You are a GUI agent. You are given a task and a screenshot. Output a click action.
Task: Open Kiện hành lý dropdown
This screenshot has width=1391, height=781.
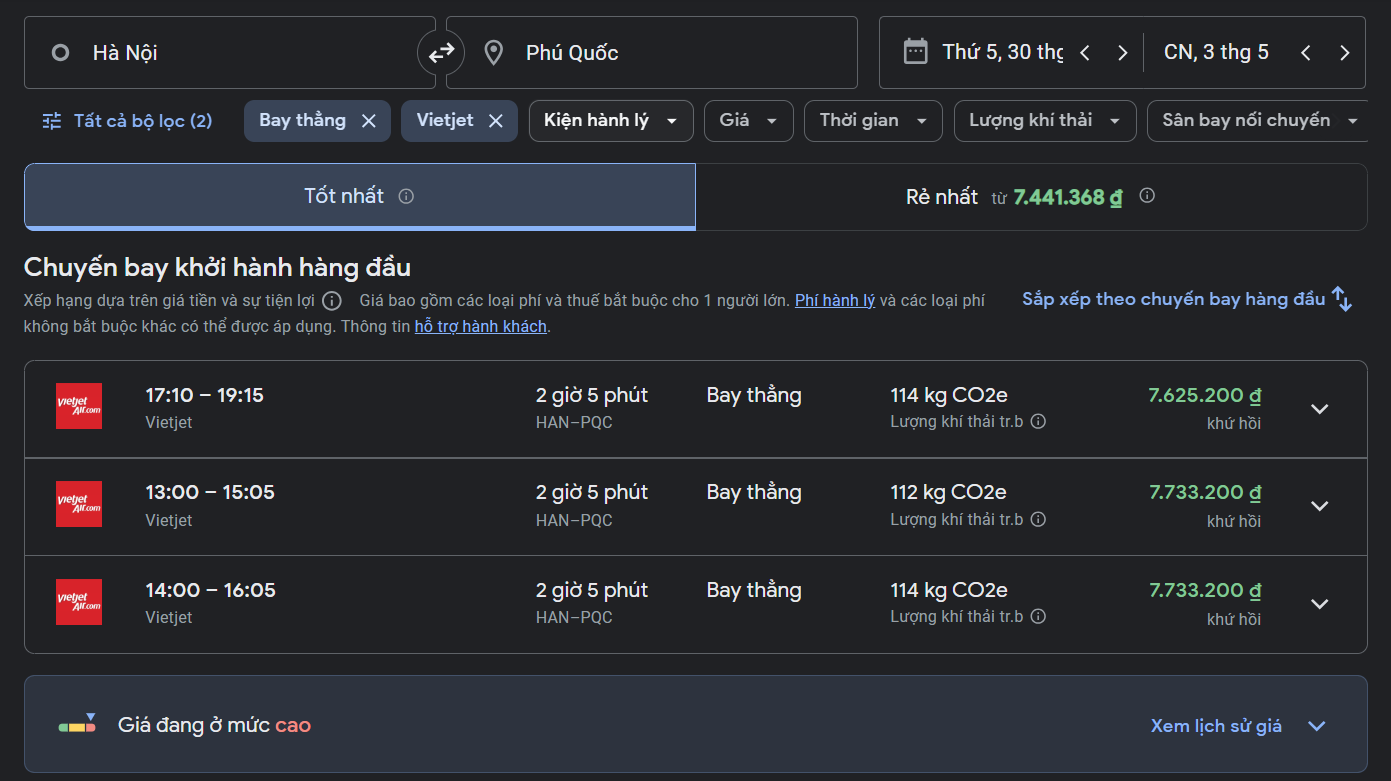[611, 121]
